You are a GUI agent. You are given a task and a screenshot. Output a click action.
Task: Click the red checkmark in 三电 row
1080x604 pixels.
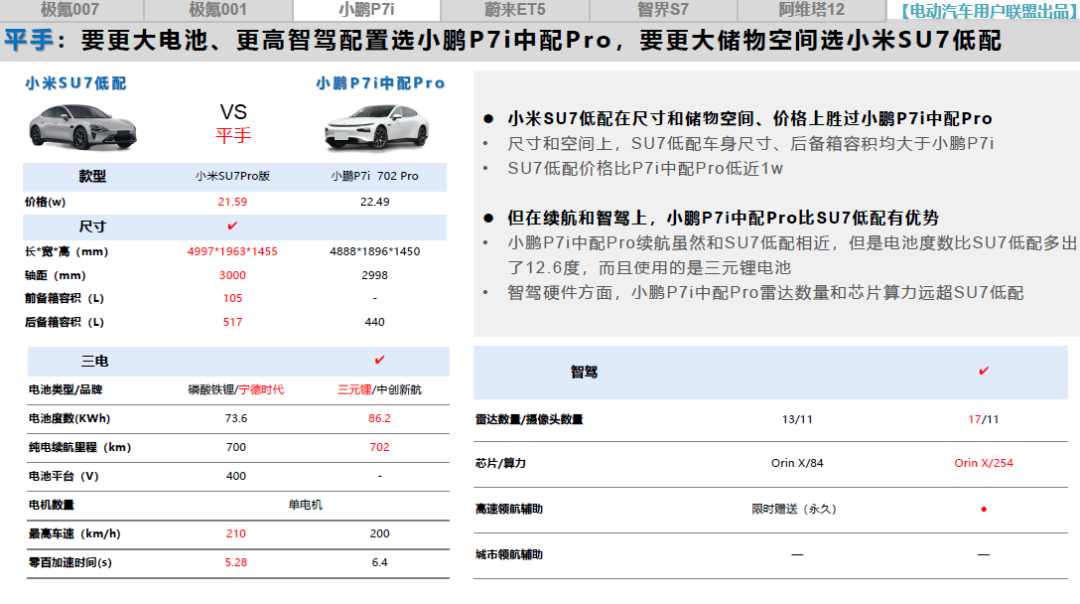pos(380,360)
